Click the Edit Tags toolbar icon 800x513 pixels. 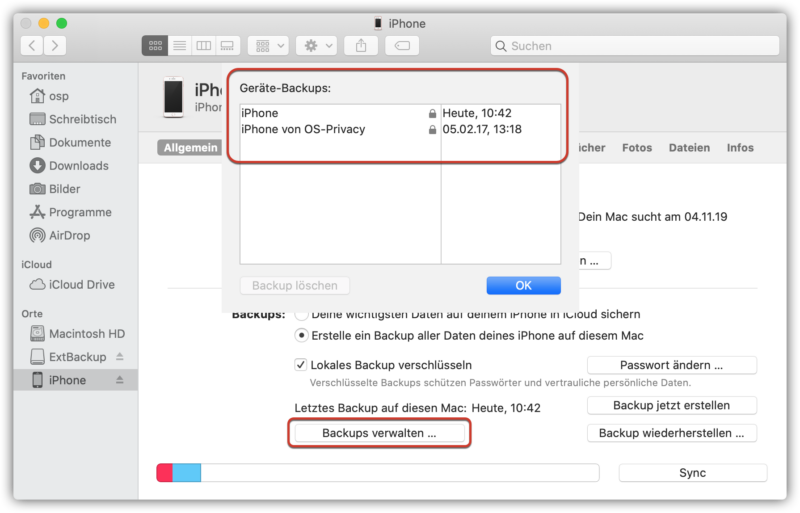[402, 46]
